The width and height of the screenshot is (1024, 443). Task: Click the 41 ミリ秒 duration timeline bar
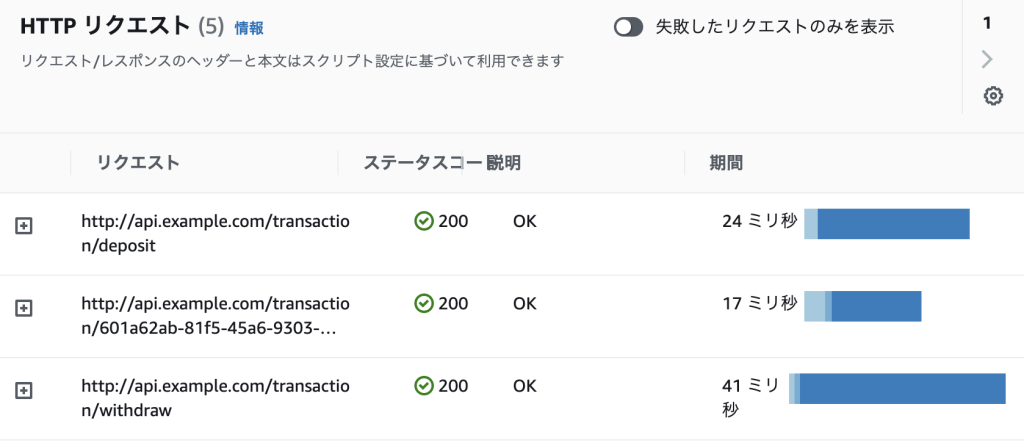(x=897, y=389)
